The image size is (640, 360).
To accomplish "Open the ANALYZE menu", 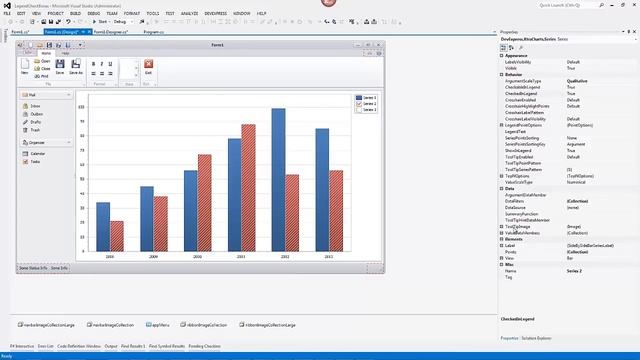I will (x=189, y=13).
